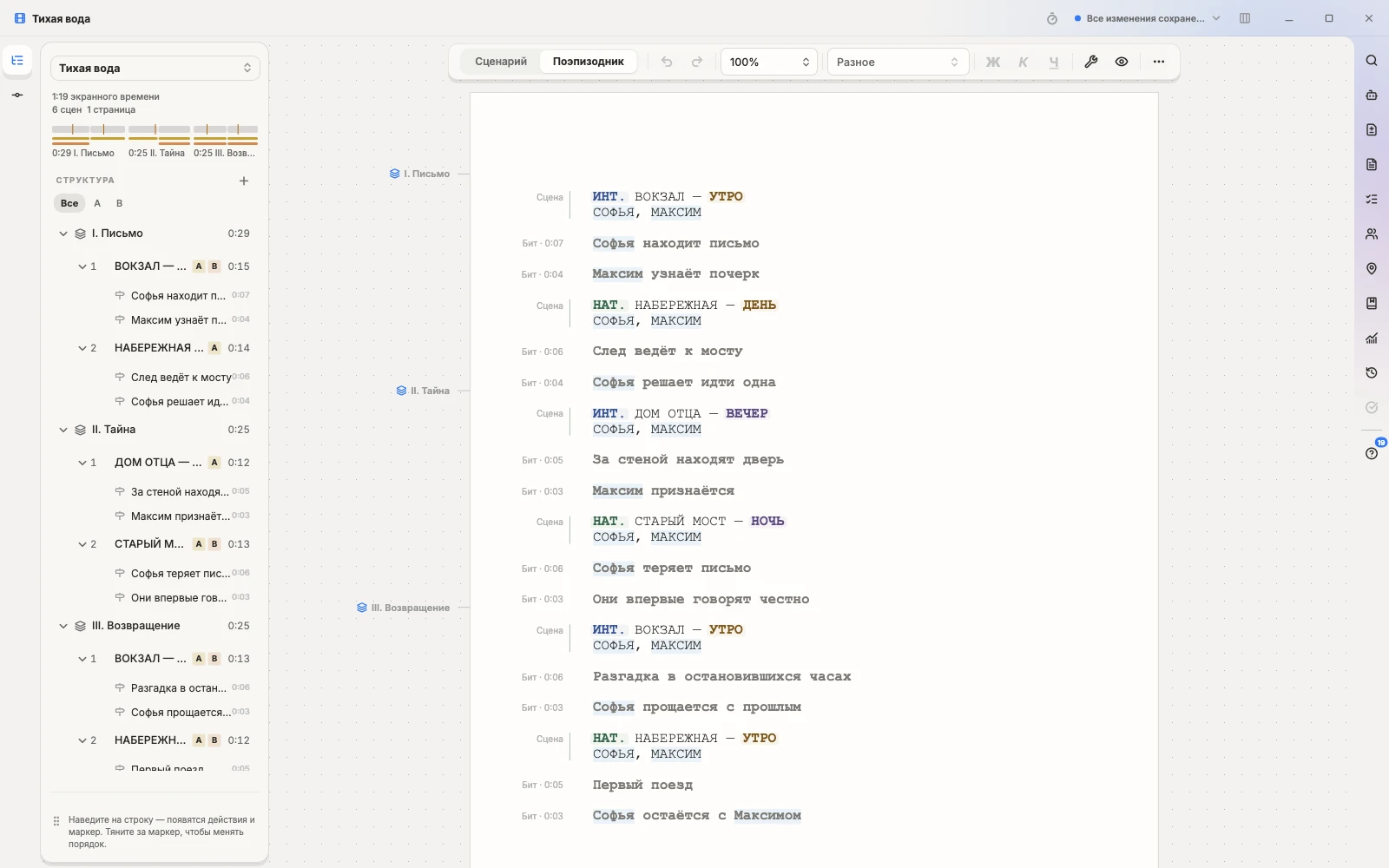Image resolution: width=1389 pixels, height=868 pixels.
Task: Filter structure by storyline B
Action: click(120, 203)
